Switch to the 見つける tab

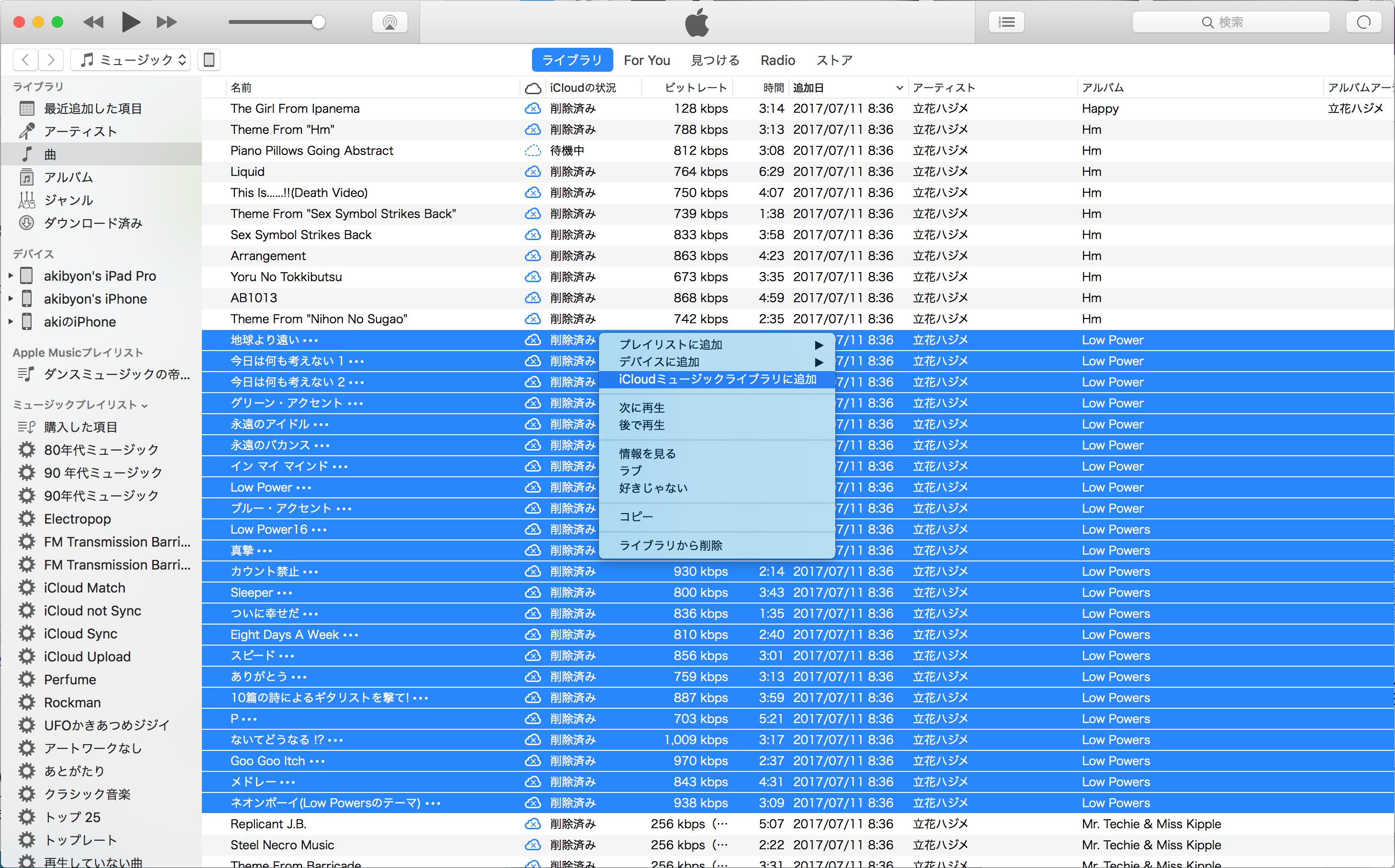(715, 60)
